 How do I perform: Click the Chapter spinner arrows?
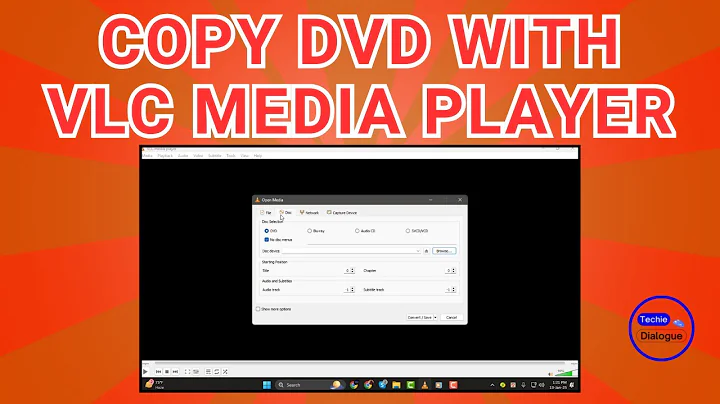coord(454,271)
